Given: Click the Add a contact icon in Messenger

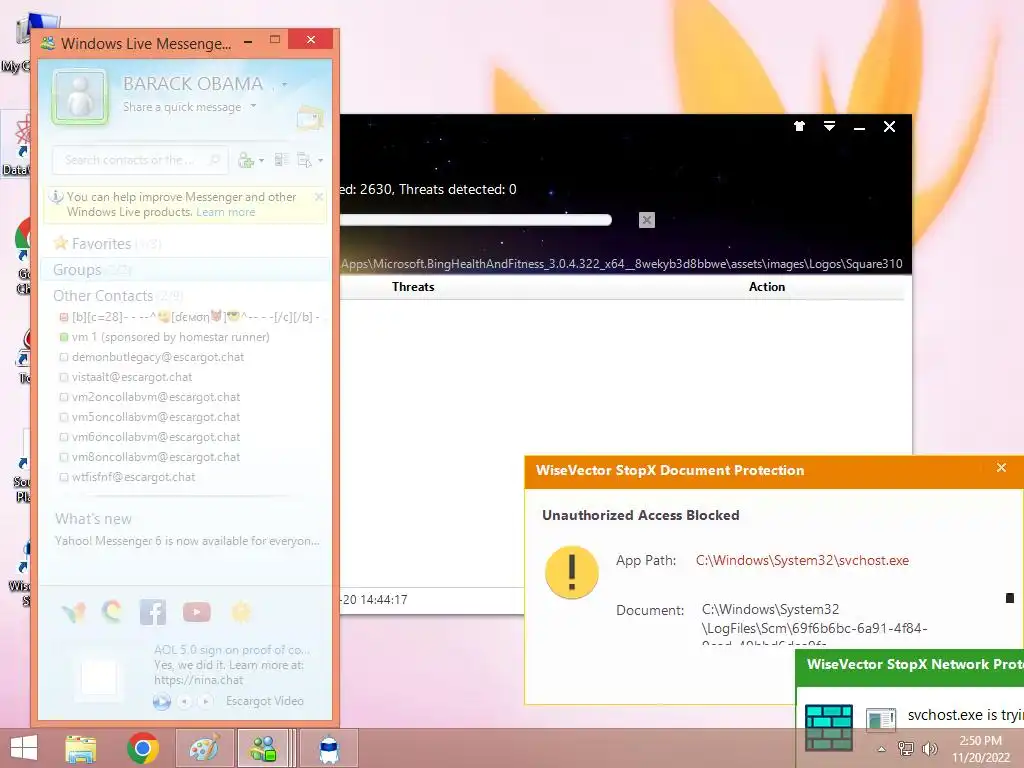Looking at the screenshot, I should click(x=246, y=160).
